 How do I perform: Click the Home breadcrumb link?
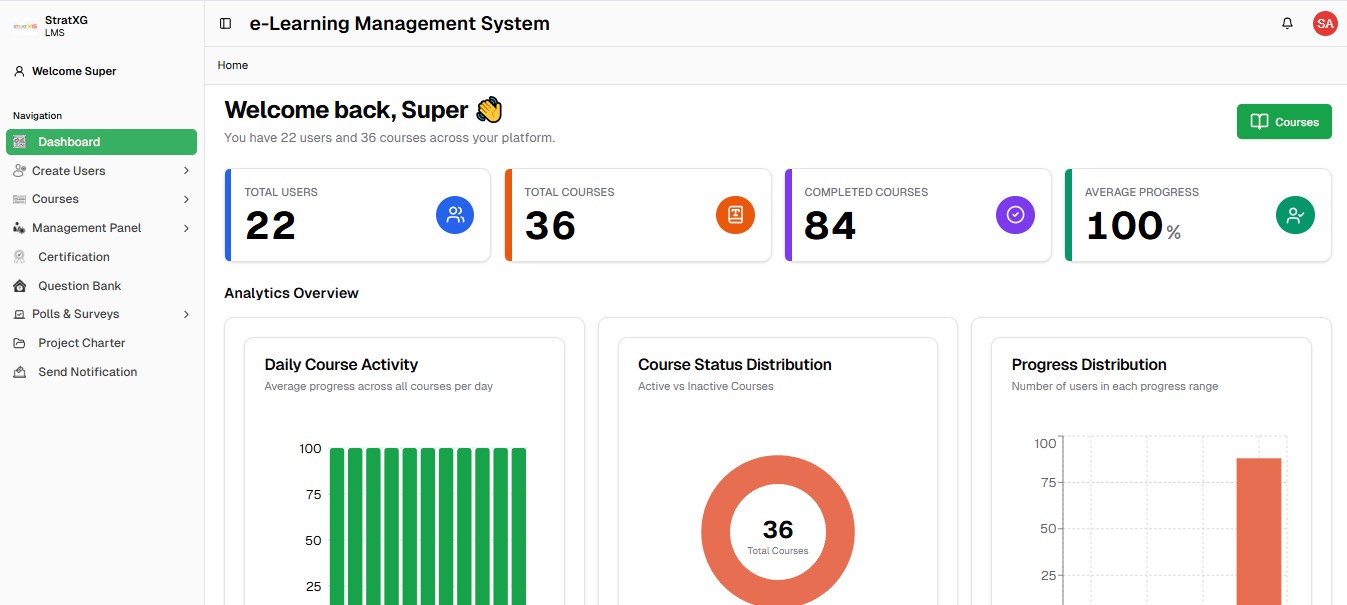233,65
